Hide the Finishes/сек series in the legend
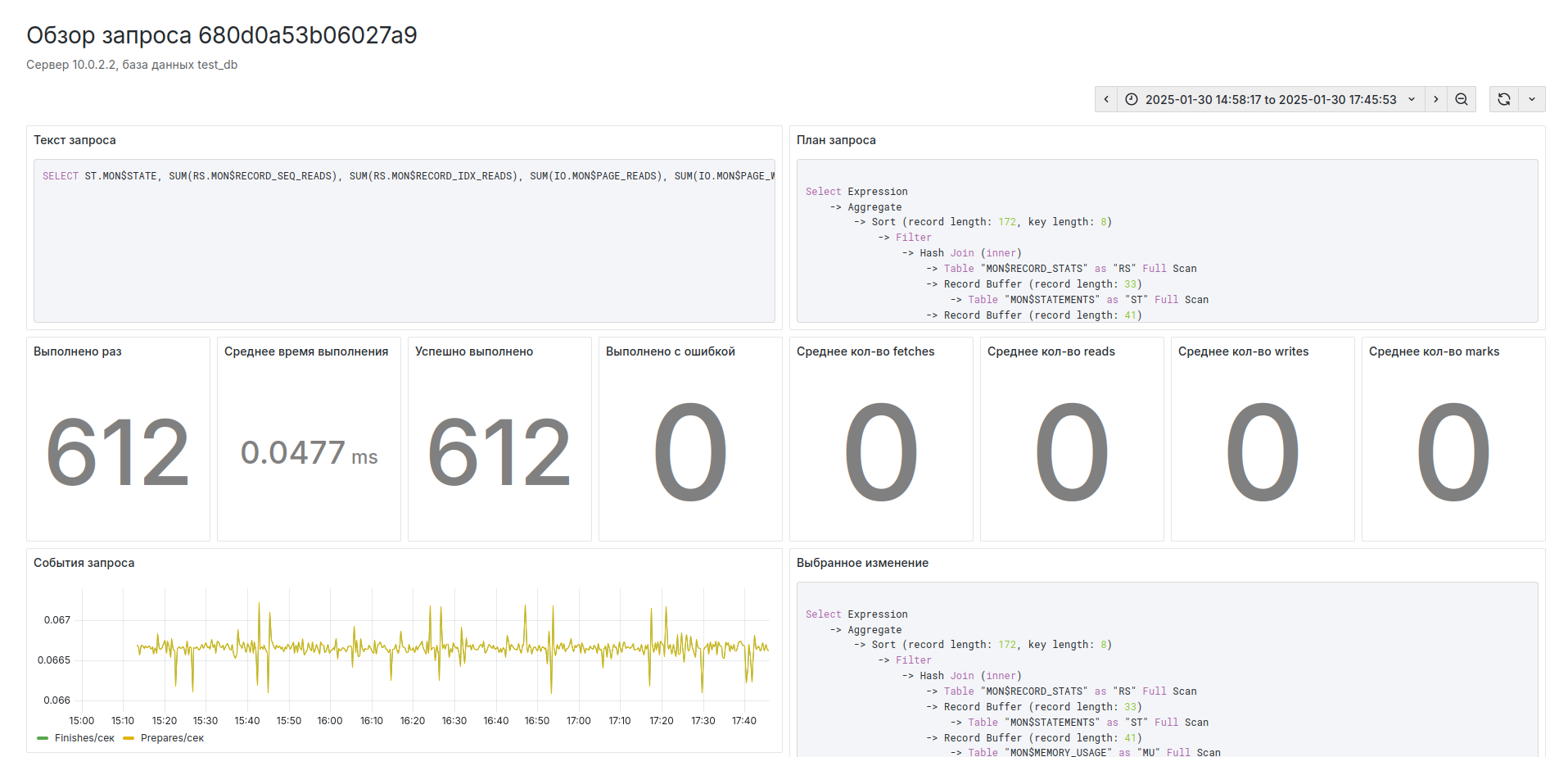The height and width of the screenshot is (757, 1568). 84,737
